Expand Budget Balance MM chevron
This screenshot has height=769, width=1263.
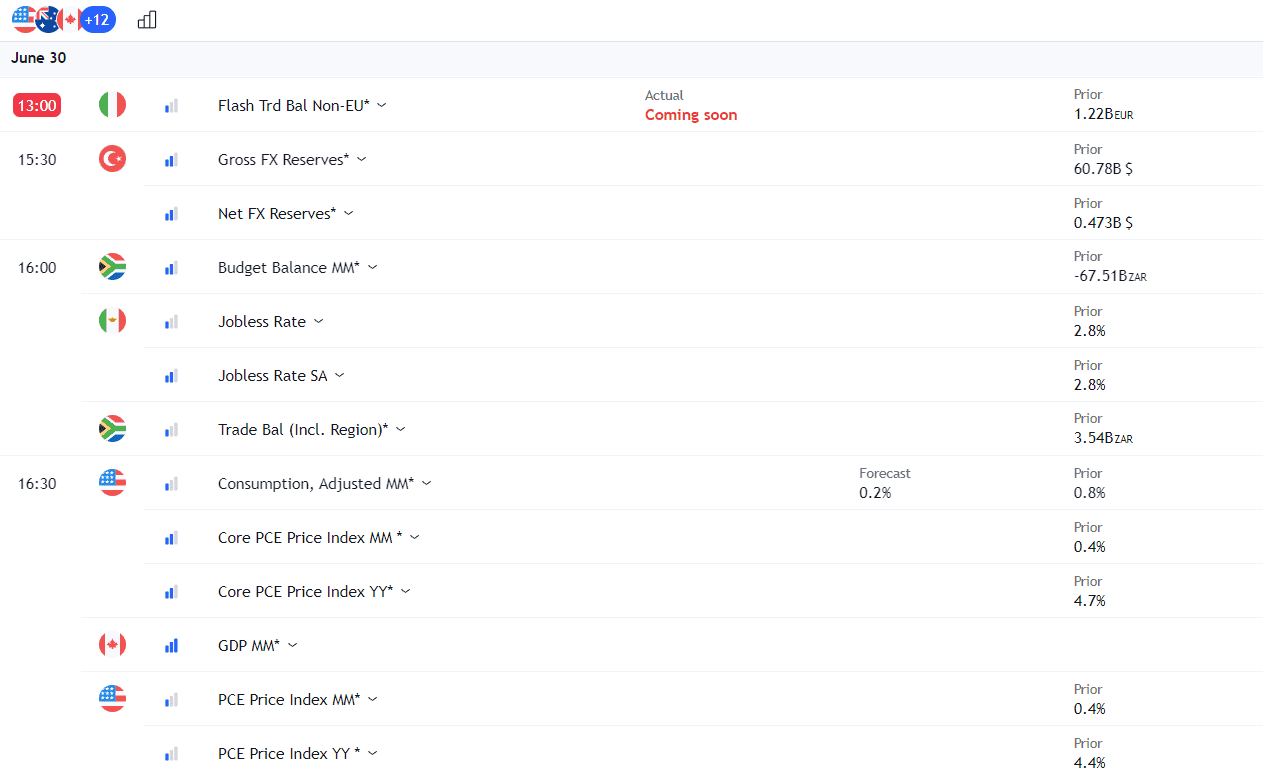click(x=372, y=267)
